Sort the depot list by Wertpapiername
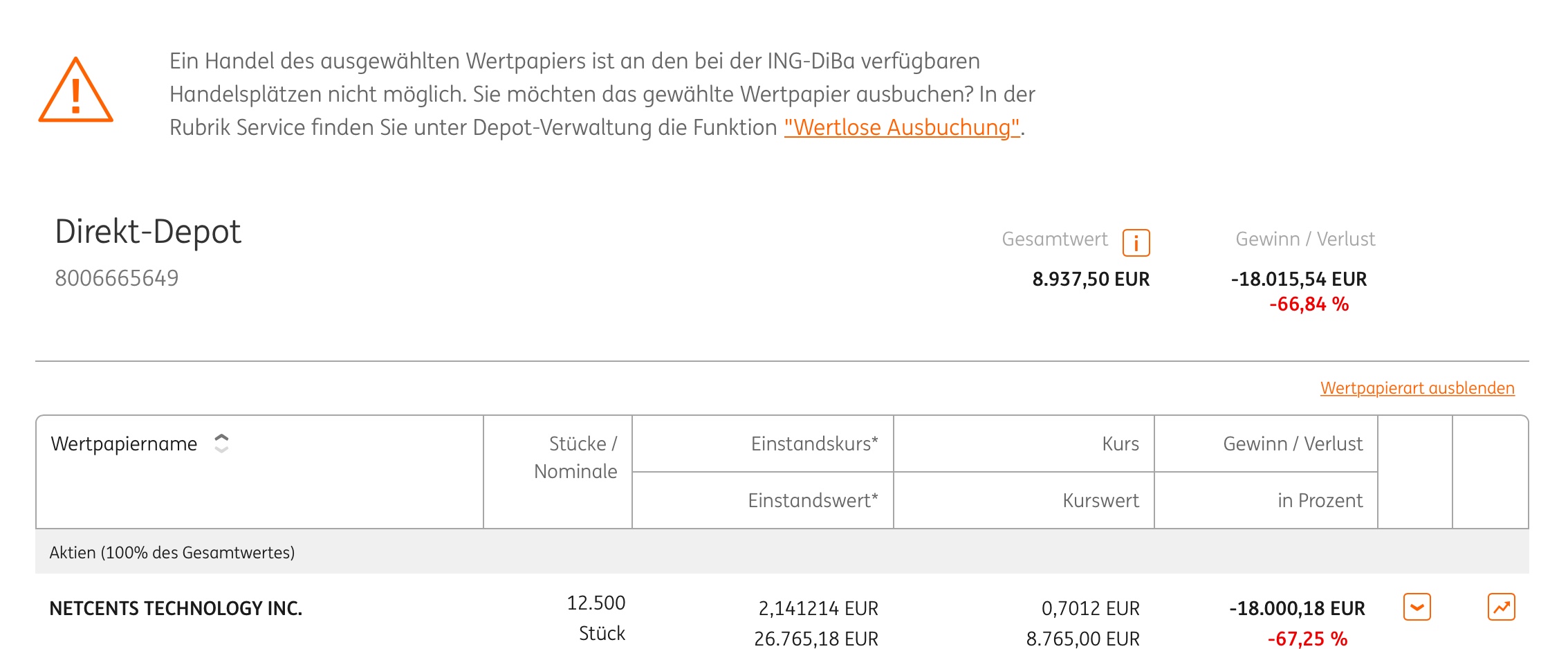Screen dimensions: 1568x649 tap(123, 444)
